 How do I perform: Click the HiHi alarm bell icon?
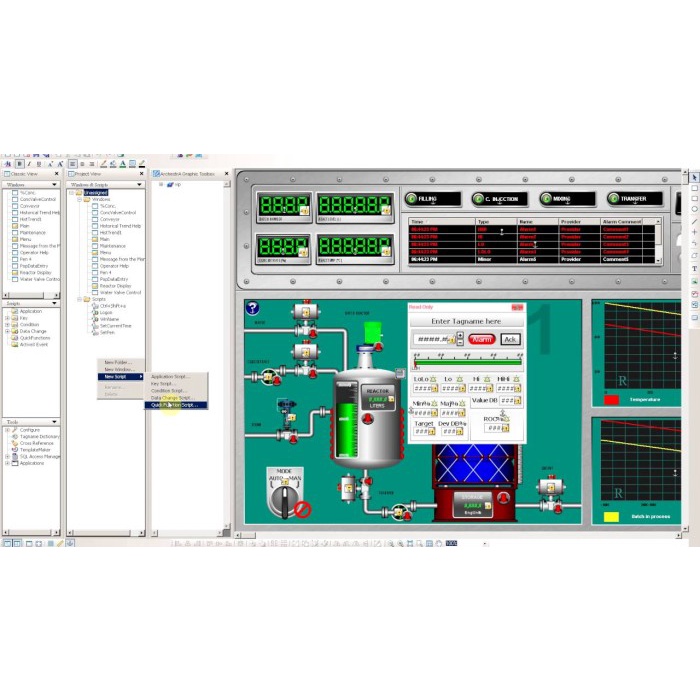pyautogui.click(x=516, y=379)
